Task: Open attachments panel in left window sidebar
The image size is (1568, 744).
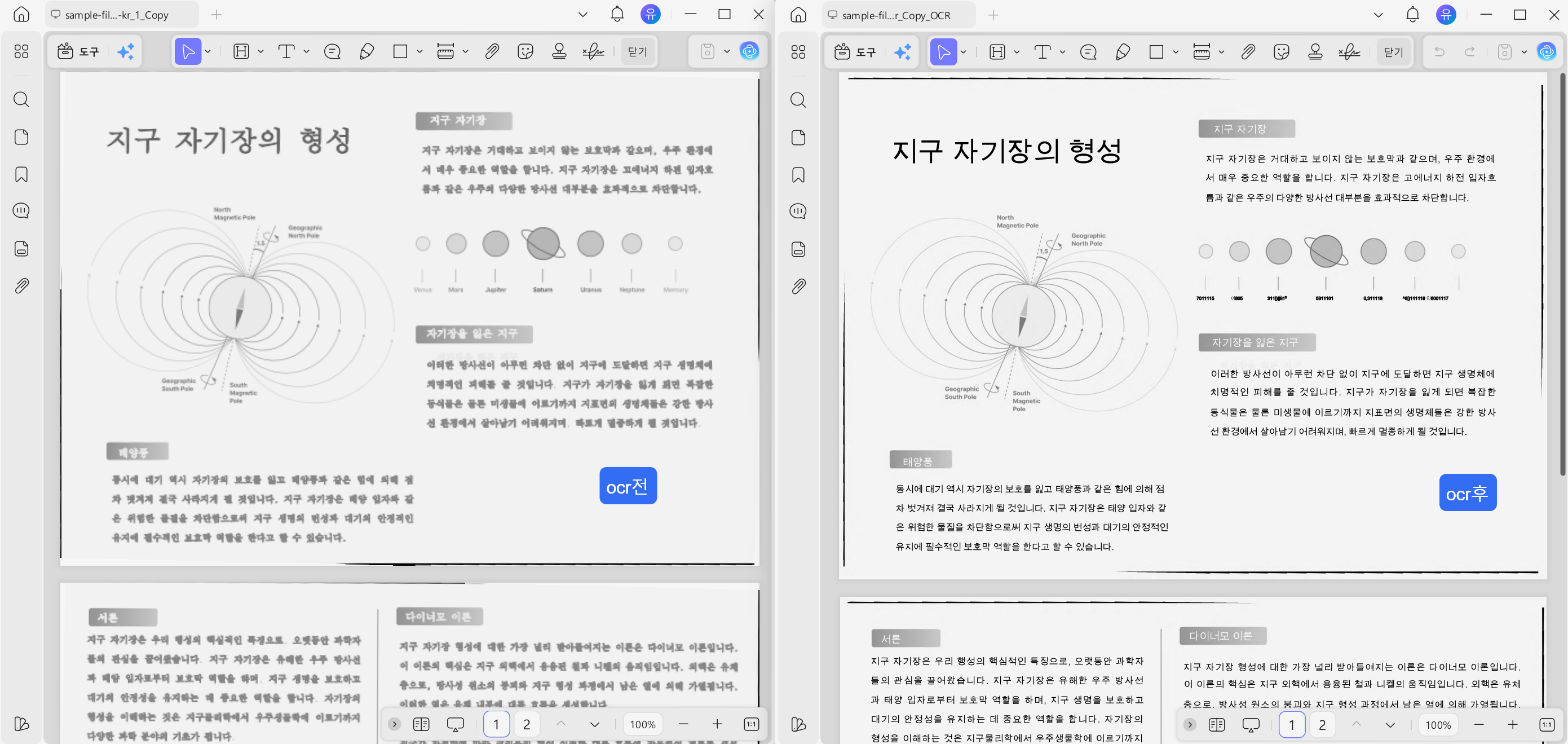Action: pos(21,285)
